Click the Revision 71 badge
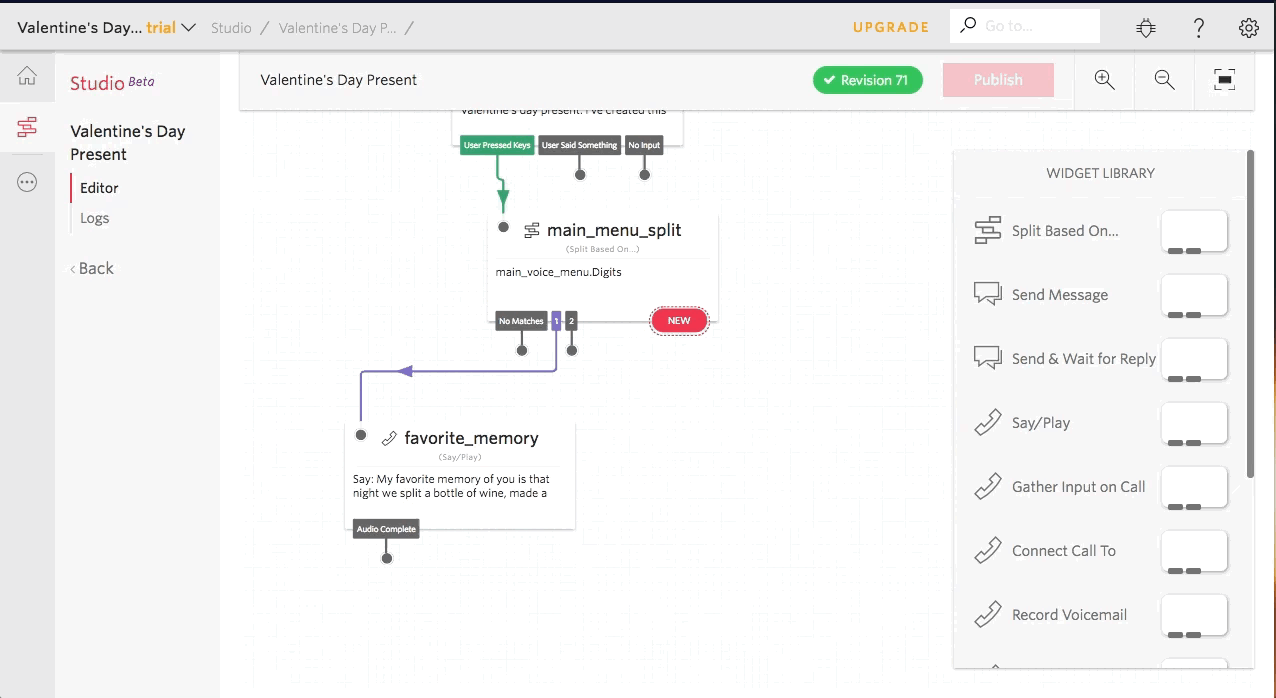 (x=868, y=80)
